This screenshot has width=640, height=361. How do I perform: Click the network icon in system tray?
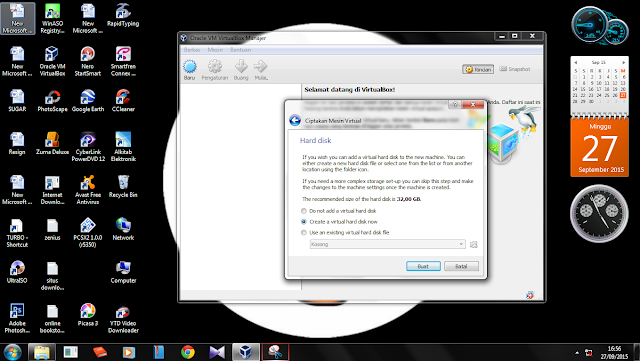pyautogui.click(x=589, y=352)
